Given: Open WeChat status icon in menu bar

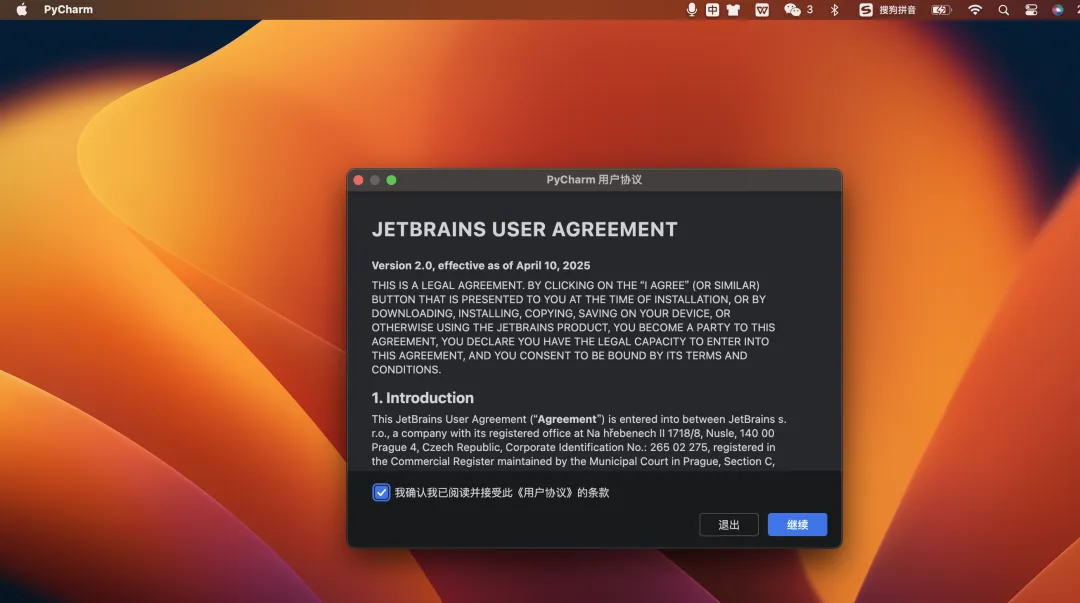Looking at the screenshot, I should (793, 10).
